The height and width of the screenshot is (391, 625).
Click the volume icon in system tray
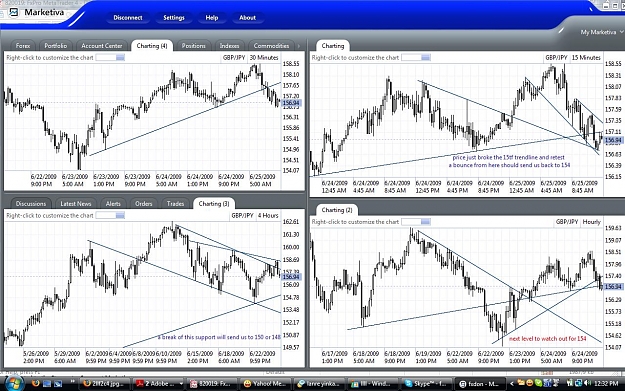pyautogui.click(x=588, y=383)
